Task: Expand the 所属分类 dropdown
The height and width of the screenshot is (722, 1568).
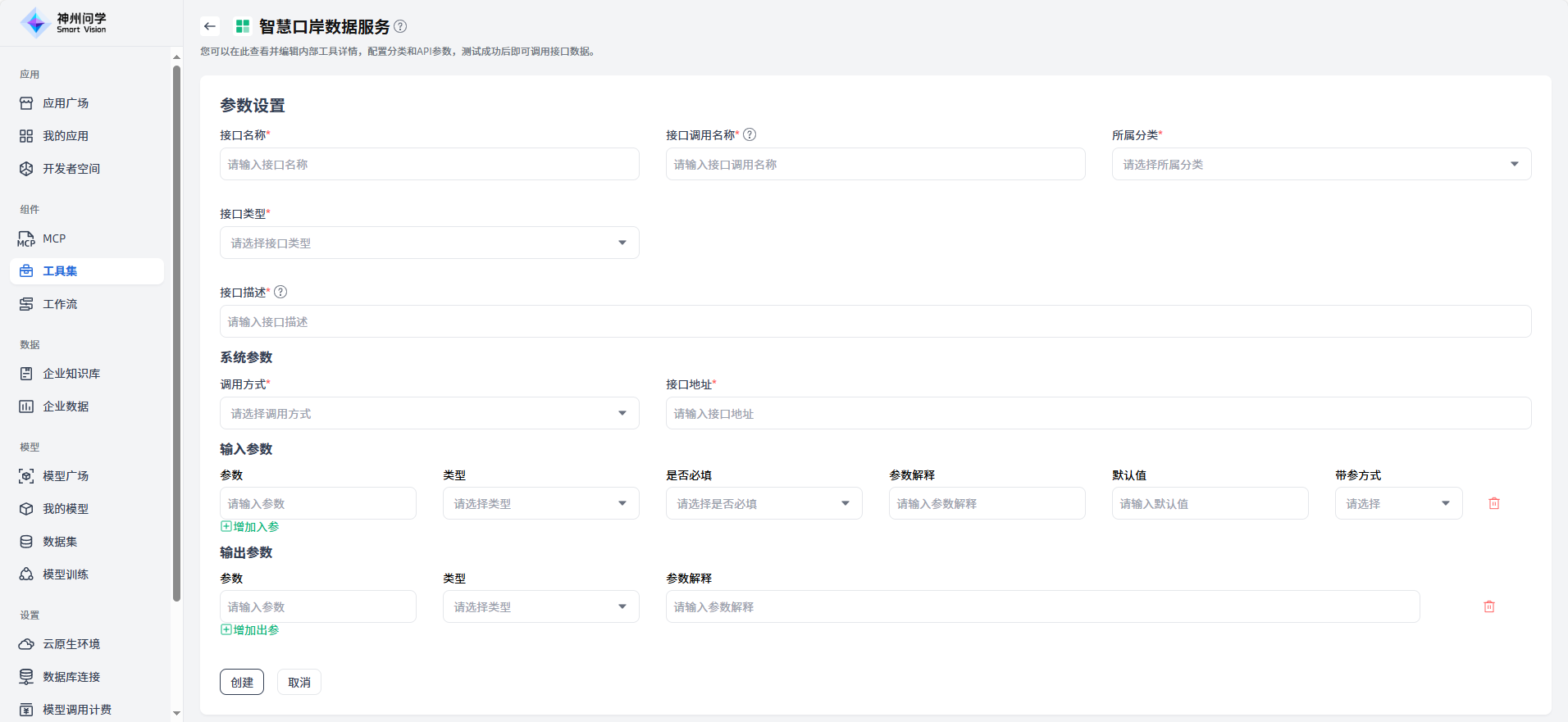Action: 1320,164
